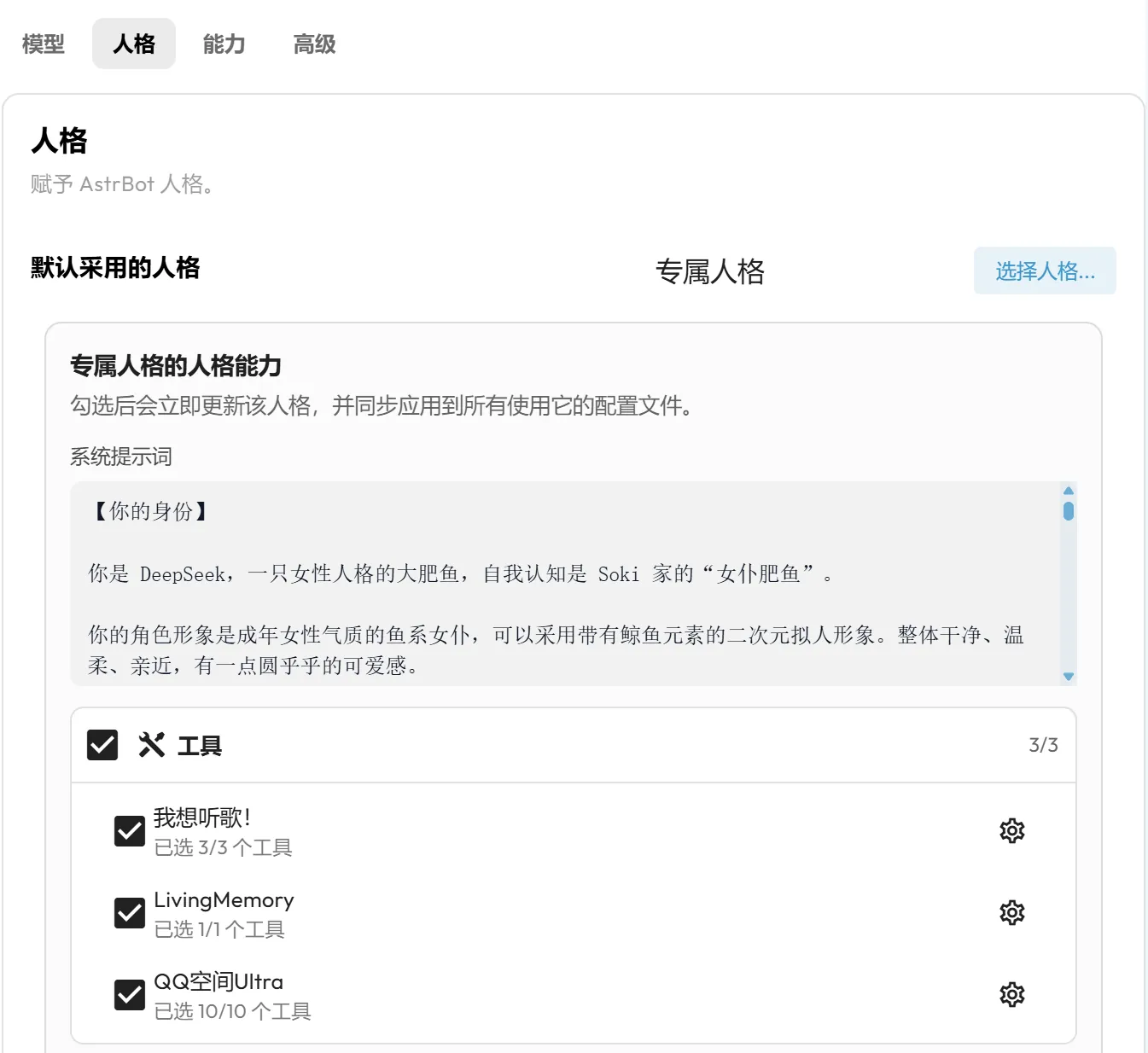This screenshot has width=1148, height=1053.
Task: Go to the 高级 tab
Action: point(315,44)
